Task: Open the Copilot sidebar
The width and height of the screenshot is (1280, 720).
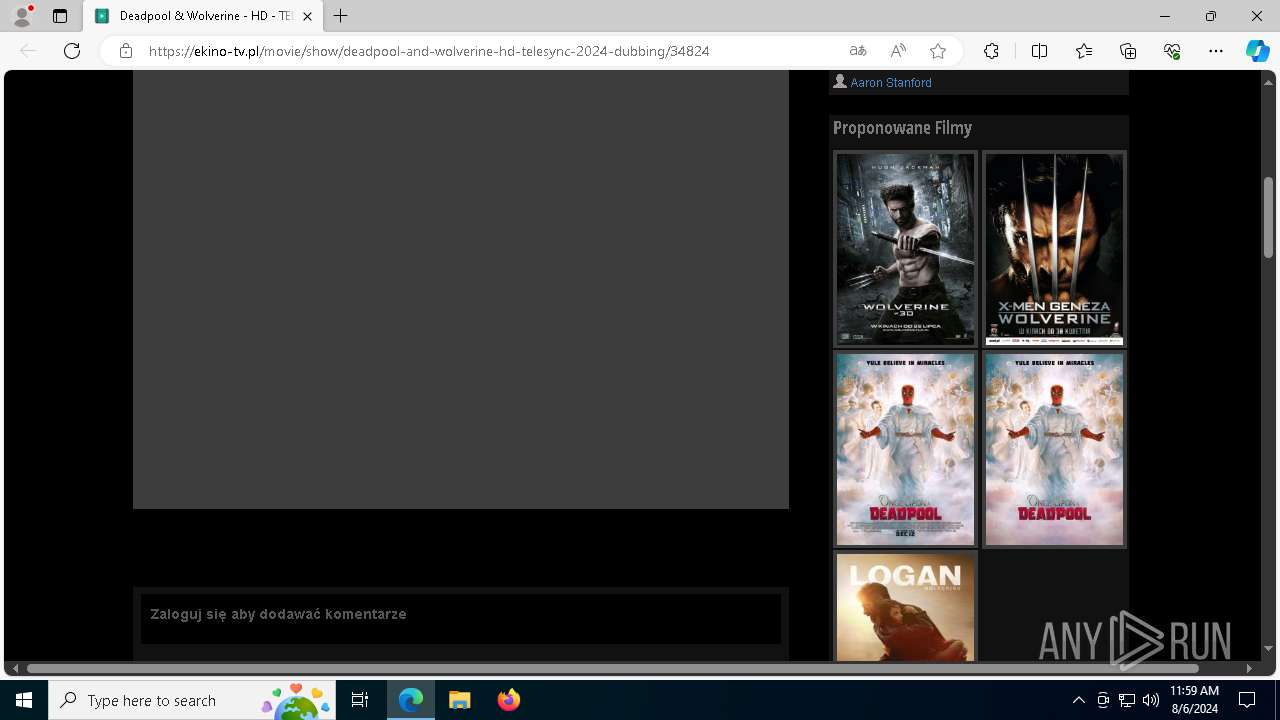Action: pyautogui.click(x=1258, y=51)
